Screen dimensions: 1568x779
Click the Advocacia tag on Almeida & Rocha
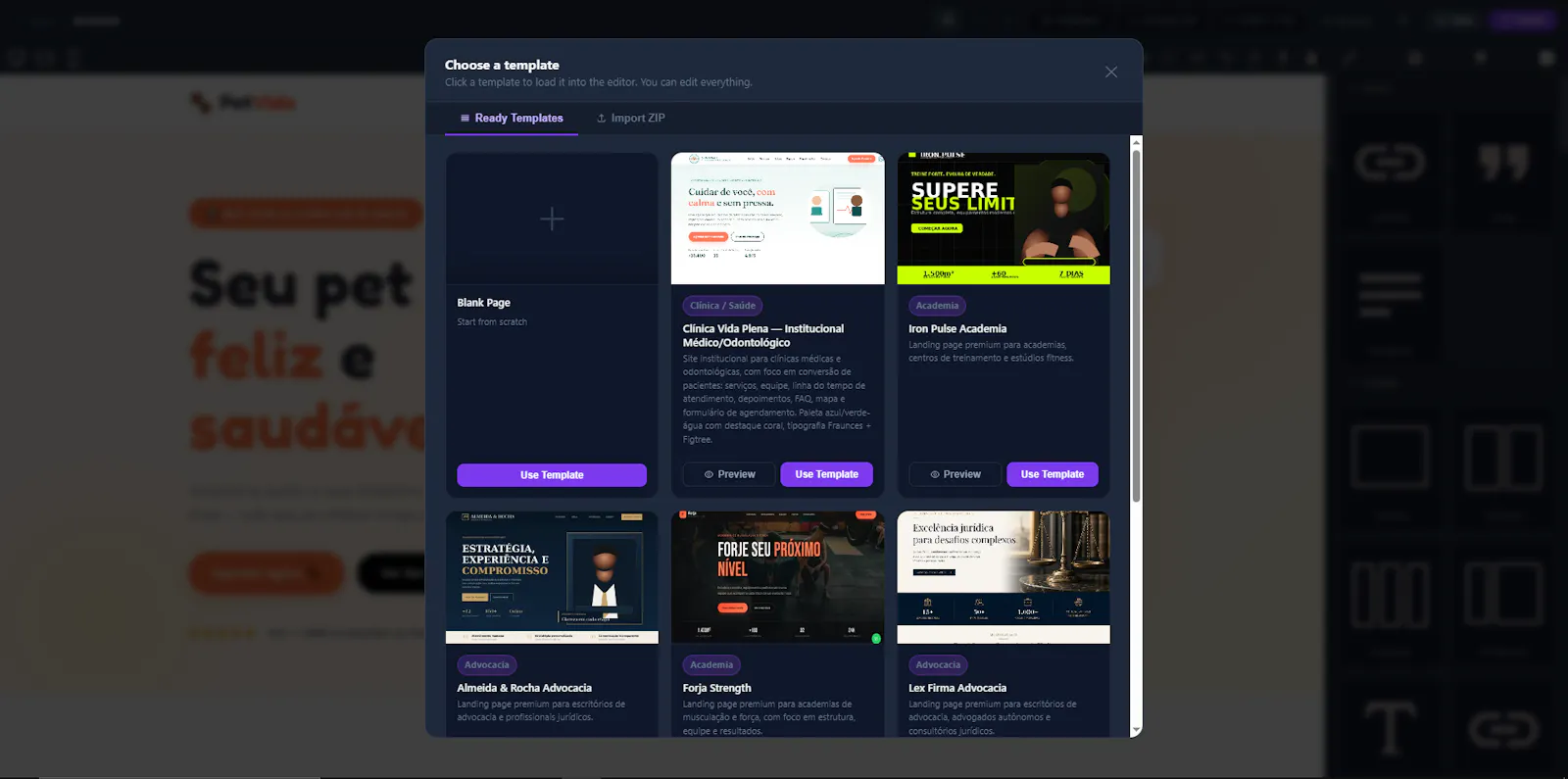coord(487,665)
